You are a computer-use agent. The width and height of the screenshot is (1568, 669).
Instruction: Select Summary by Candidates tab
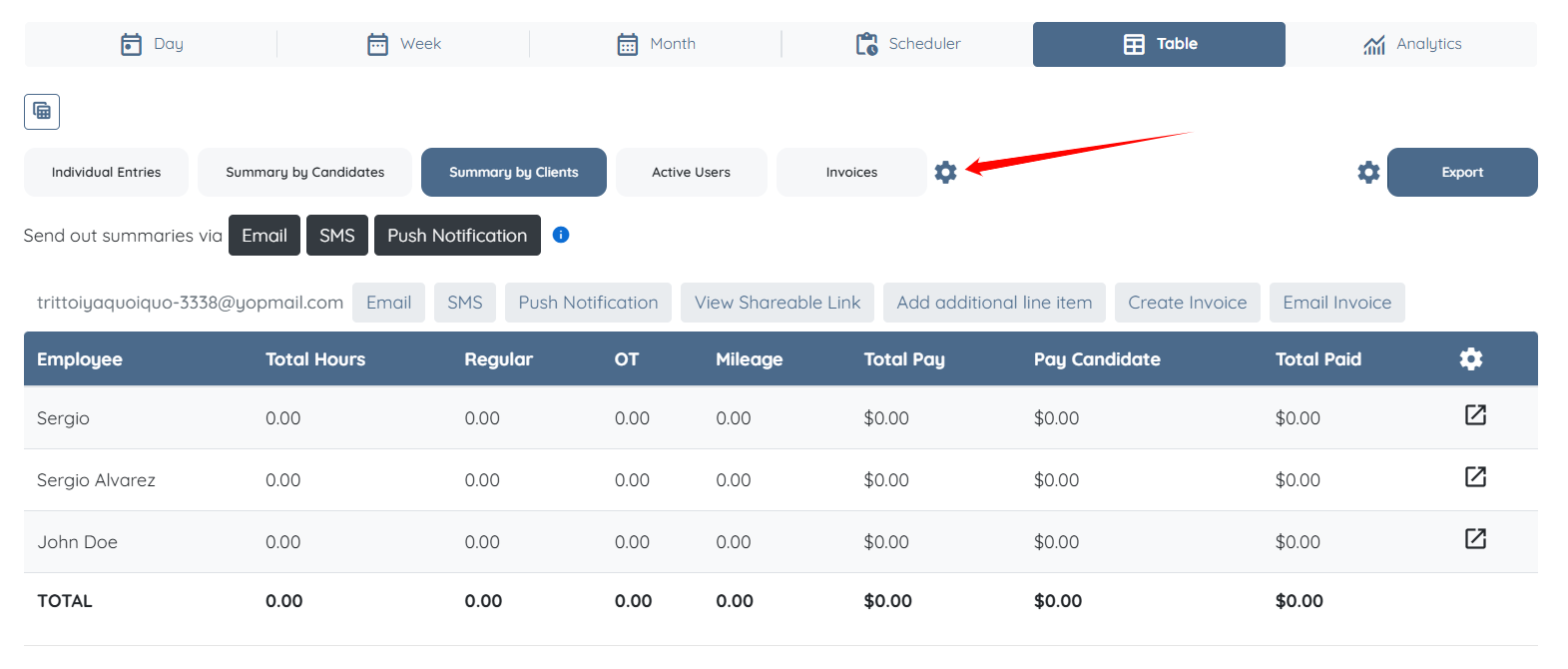tap(304, 172)
